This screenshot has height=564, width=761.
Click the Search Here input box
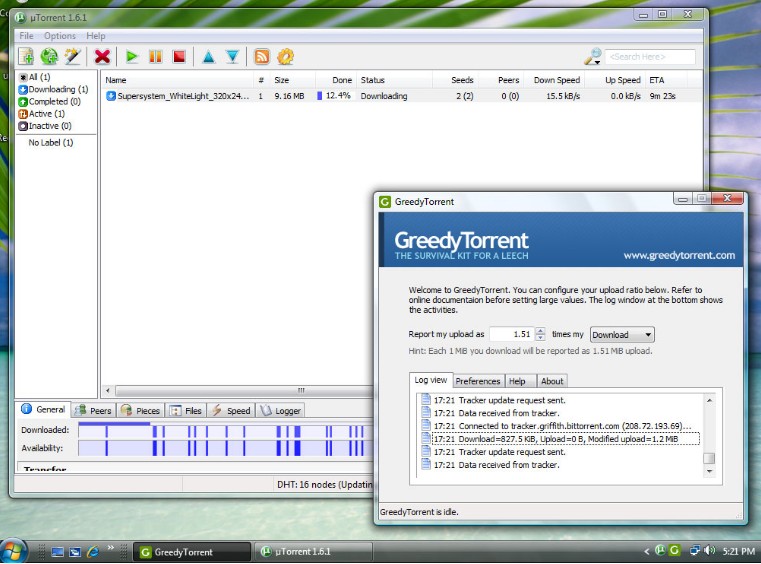650,57
